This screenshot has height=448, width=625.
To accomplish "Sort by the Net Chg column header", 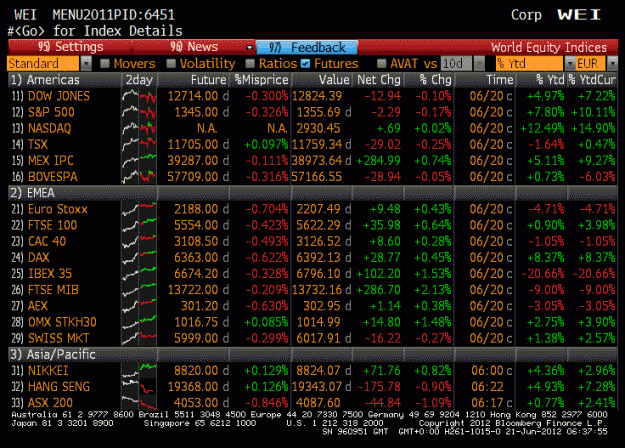I will pyautogui.click(x=379, y=80).
